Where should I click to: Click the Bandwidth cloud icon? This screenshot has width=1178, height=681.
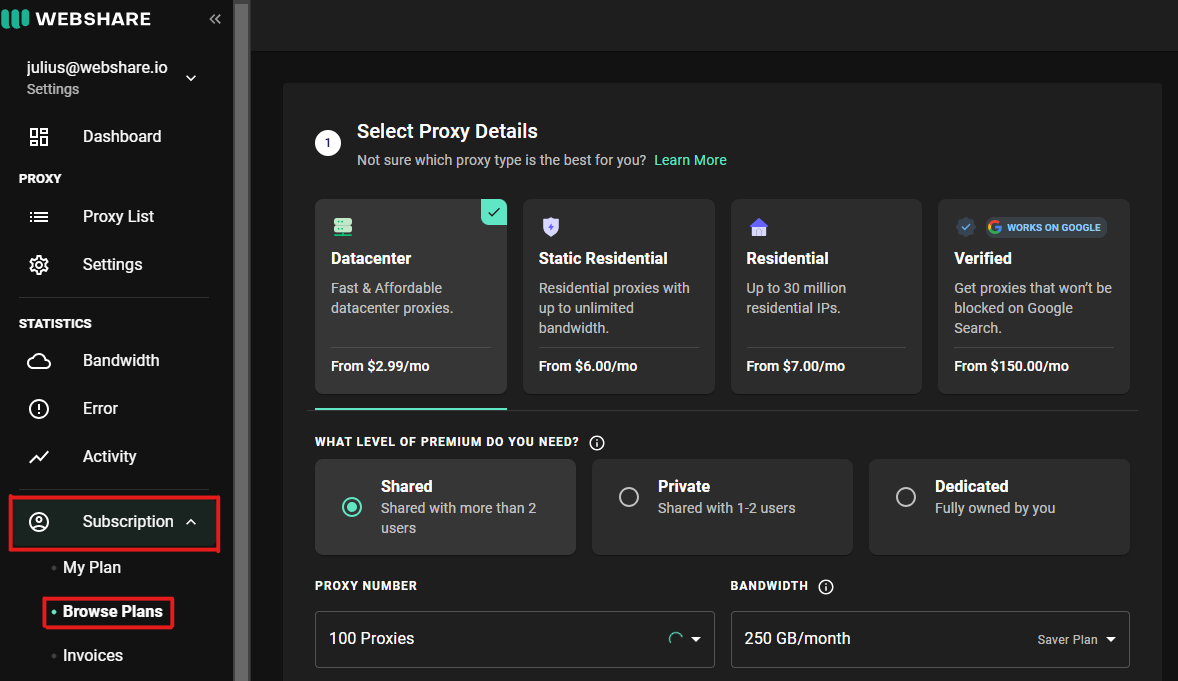(x=39, y=361)
